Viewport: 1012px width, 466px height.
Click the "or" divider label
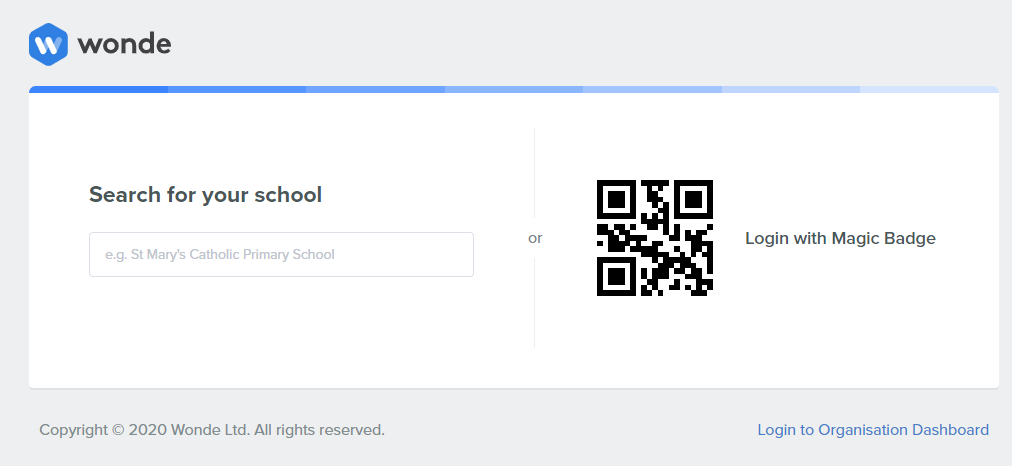[535, 238]
